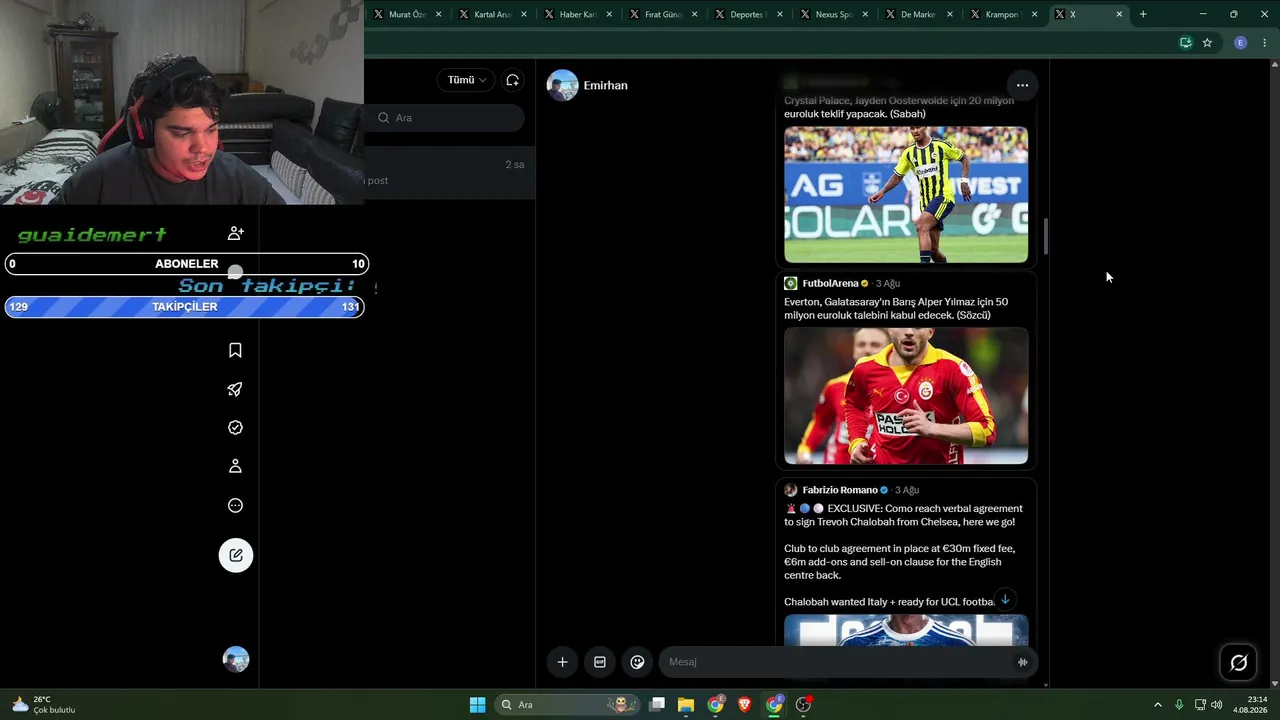Open the More circle menu in X sidebar

[235, 506]
